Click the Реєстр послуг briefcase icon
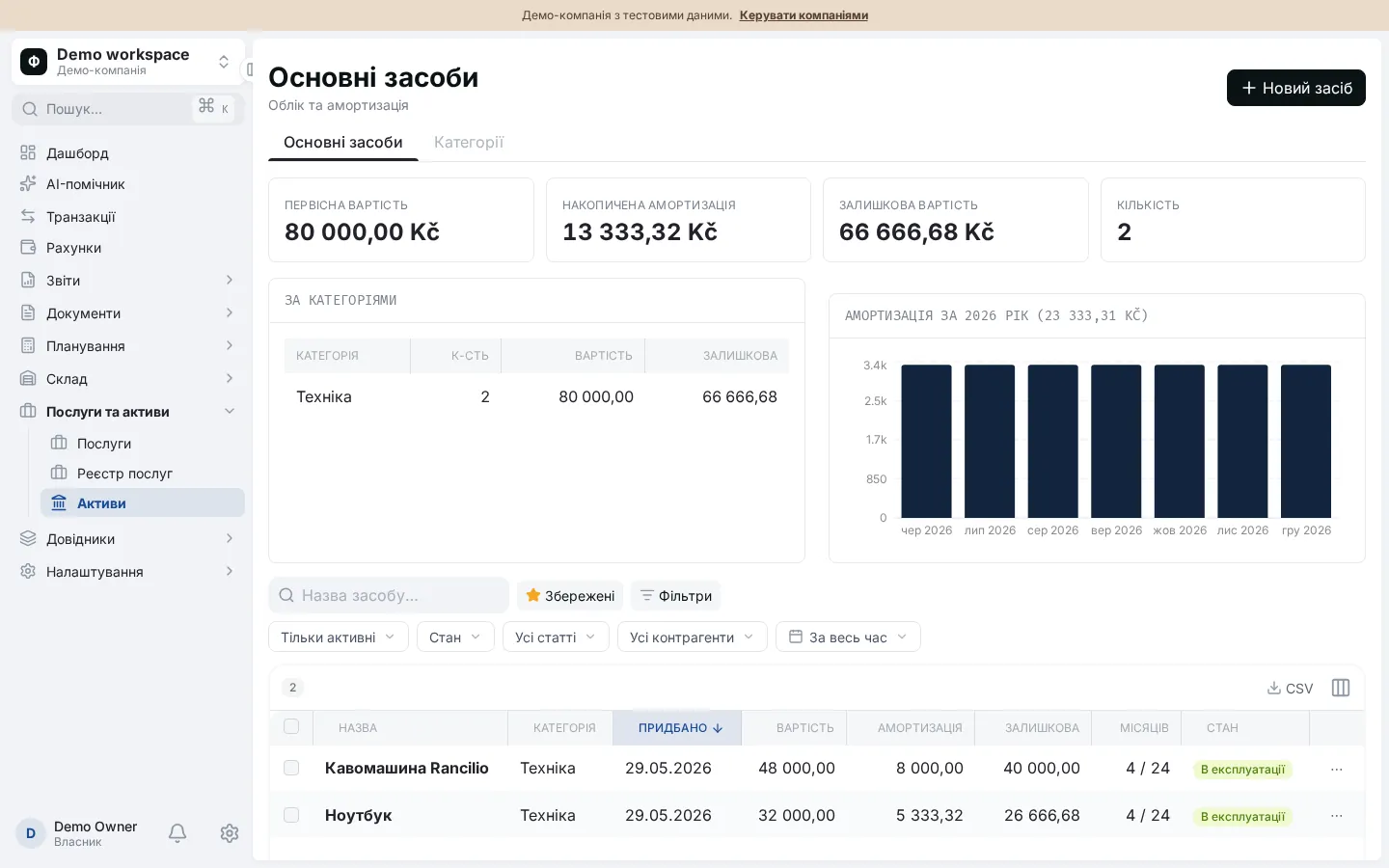Viewport: 1389px width, 868px height. (x=59, y=474)
